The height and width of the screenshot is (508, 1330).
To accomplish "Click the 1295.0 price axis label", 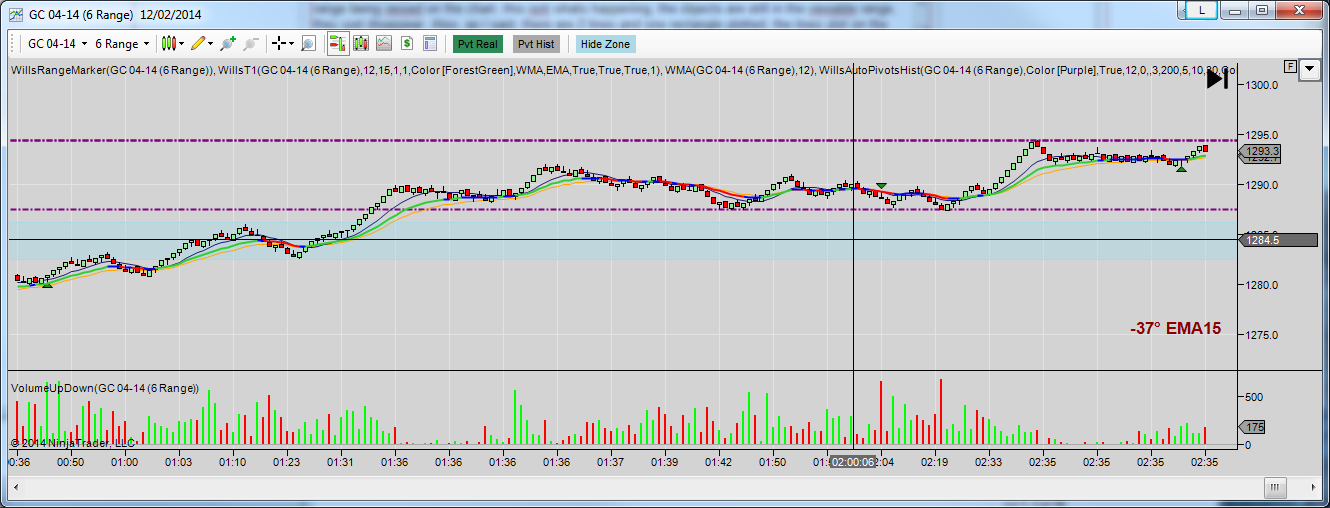I will [1262, 135].
